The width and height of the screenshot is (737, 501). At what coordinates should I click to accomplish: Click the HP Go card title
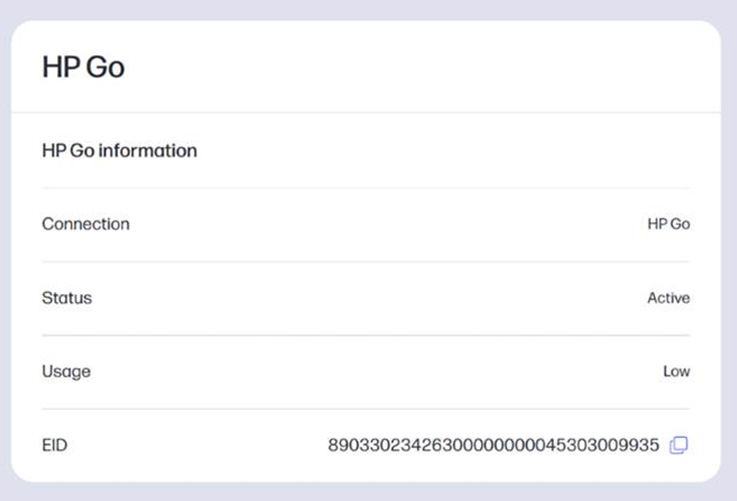point(83,68)
